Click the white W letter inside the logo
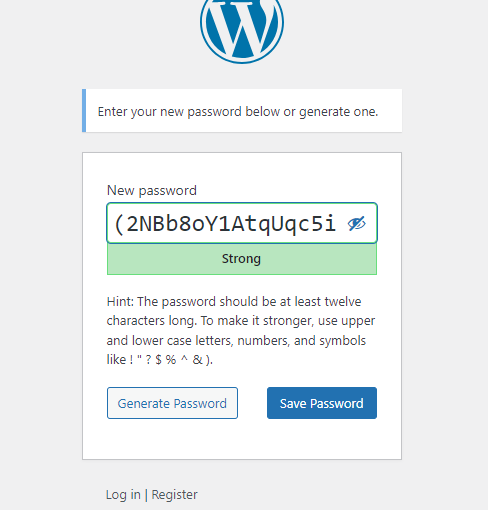The height and width of the screenshot is (510, 488). 242,28
